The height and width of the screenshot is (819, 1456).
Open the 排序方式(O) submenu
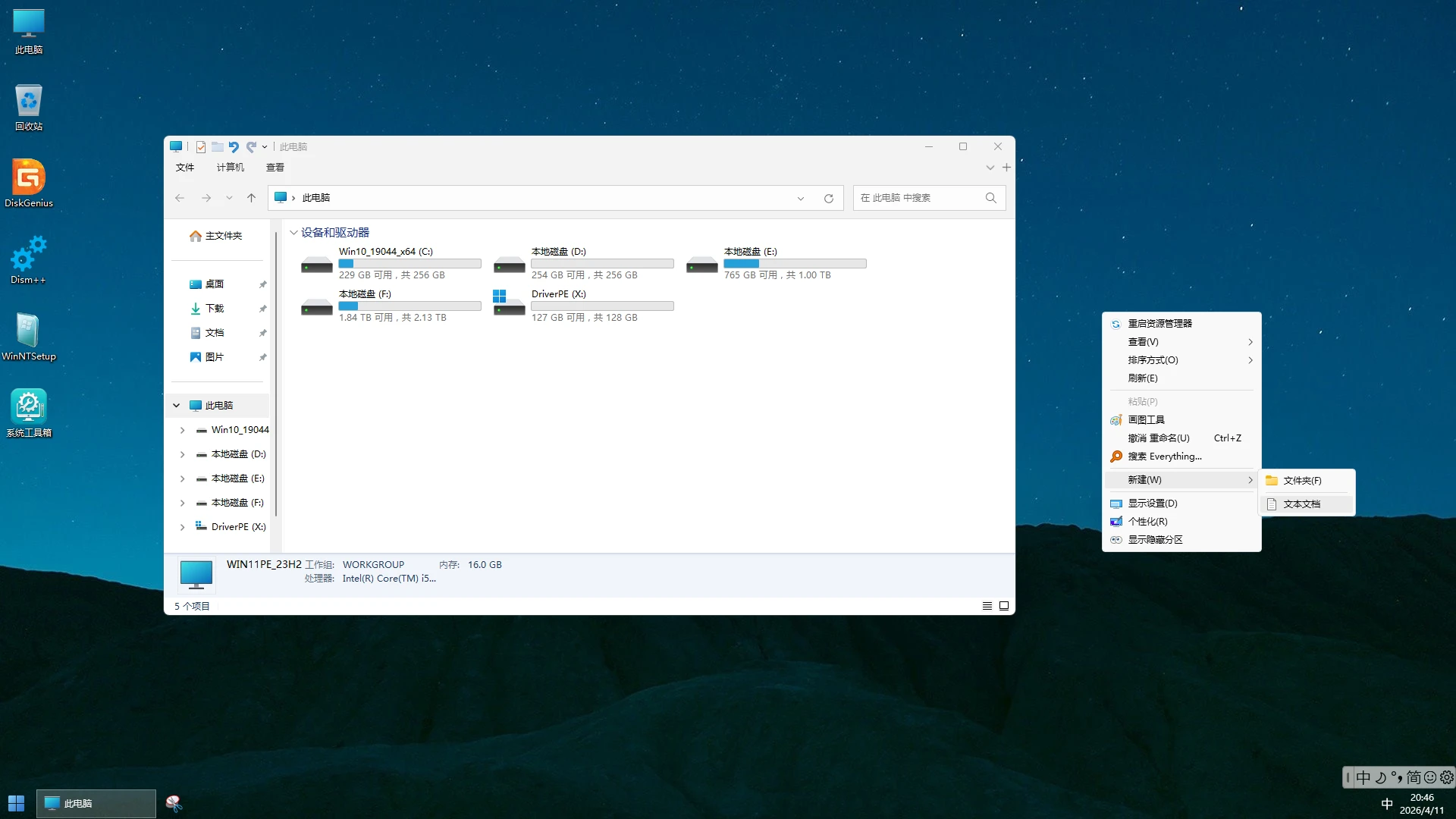click(x=1181, y=360)
